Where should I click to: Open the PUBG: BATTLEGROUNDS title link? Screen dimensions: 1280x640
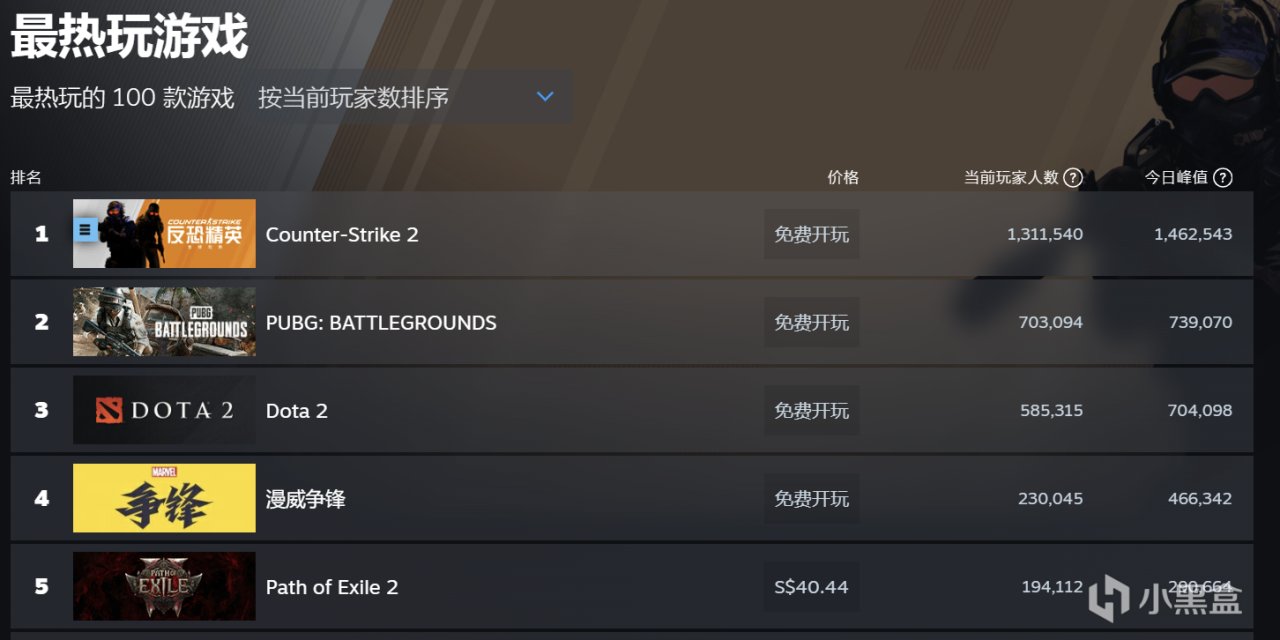click(381, 322)
